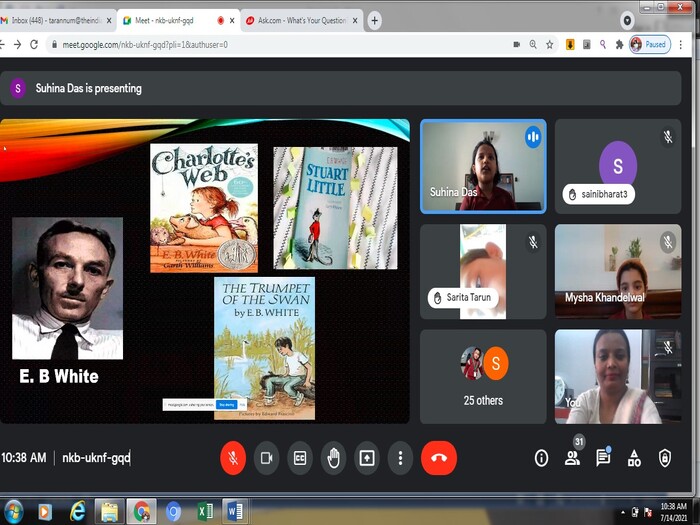Click the address bar URL
The width and height of the screenshot is (700, 525).
tap(145, 45)
